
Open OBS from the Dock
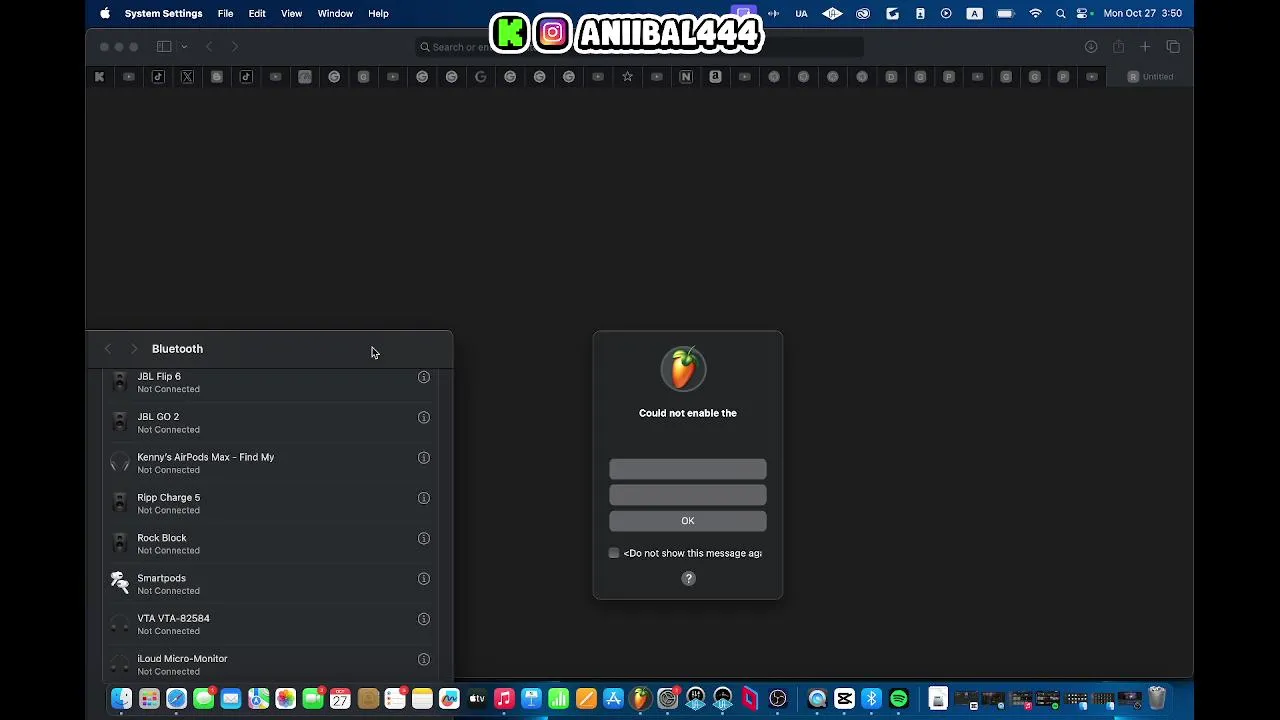pyautogui.click(x=778, y=699)
